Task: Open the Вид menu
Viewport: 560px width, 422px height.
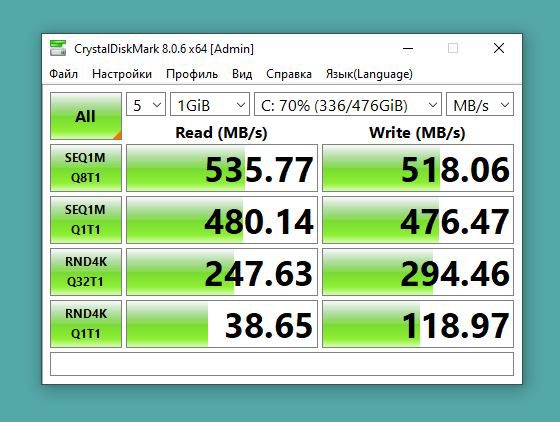Action: [242, 74]
